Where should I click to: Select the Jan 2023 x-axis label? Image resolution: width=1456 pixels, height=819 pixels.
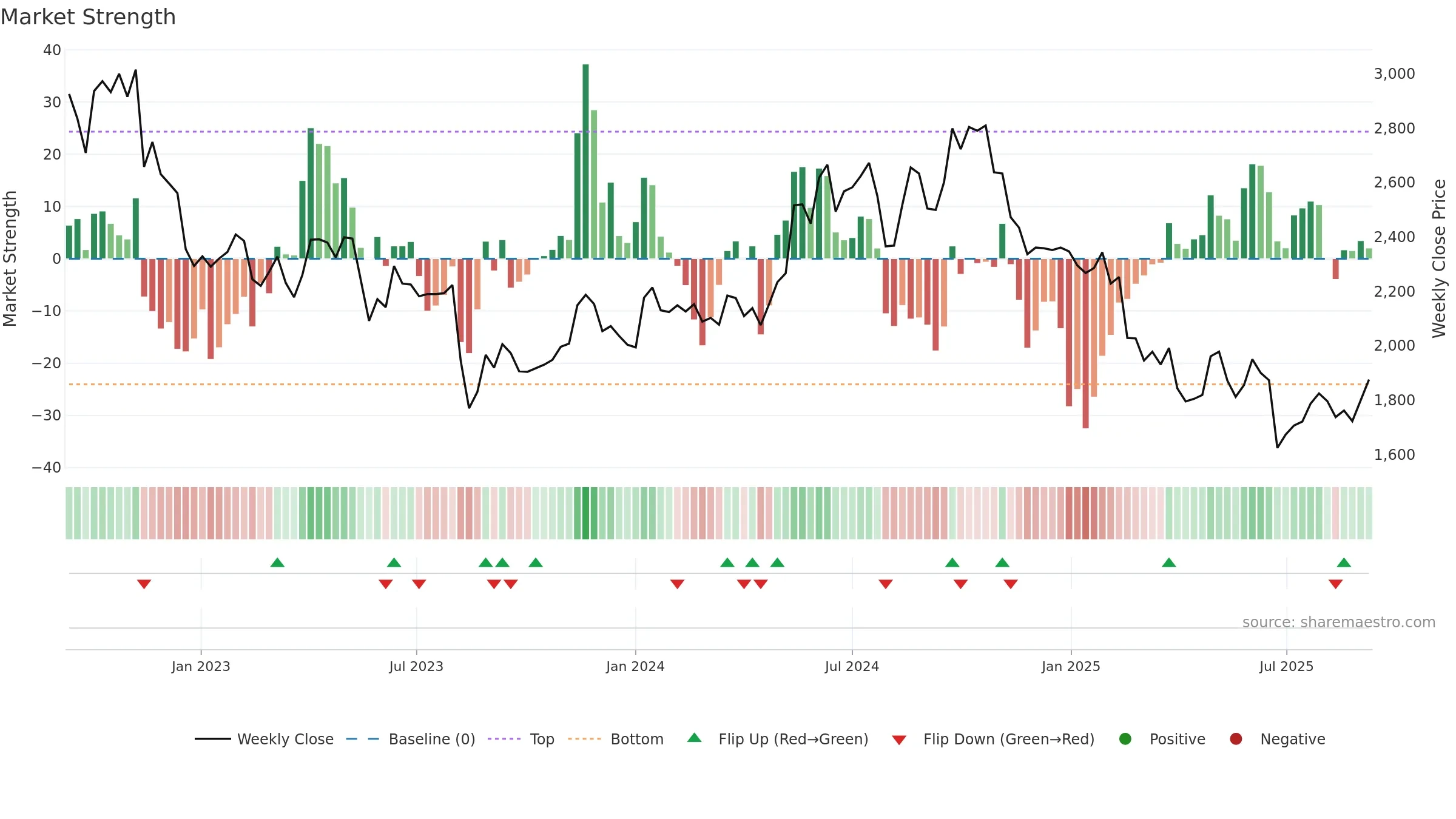click(201, 667)
